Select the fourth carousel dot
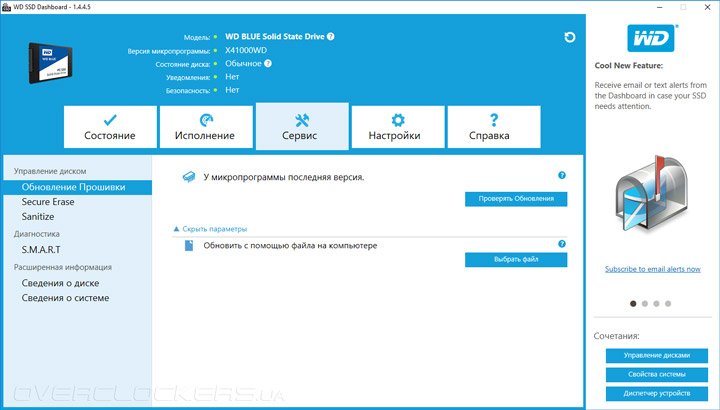 coord(668,303)
